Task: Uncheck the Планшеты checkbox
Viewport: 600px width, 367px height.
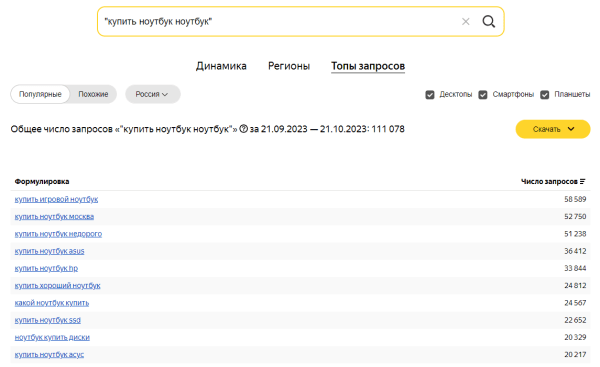Action: tap(545, 95)
